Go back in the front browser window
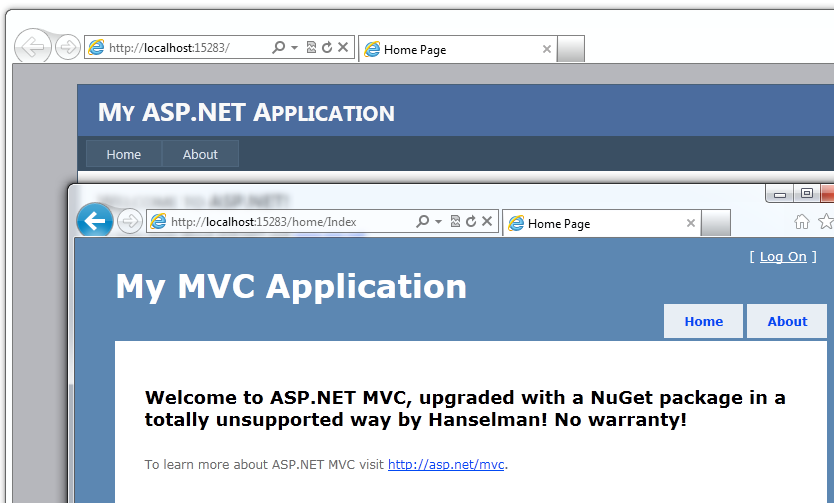 95,221
